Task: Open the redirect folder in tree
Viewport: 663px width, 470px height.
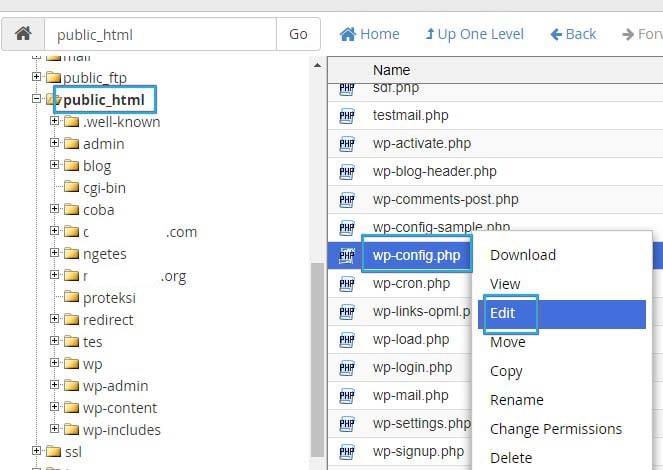Action: tap(108, 320)
